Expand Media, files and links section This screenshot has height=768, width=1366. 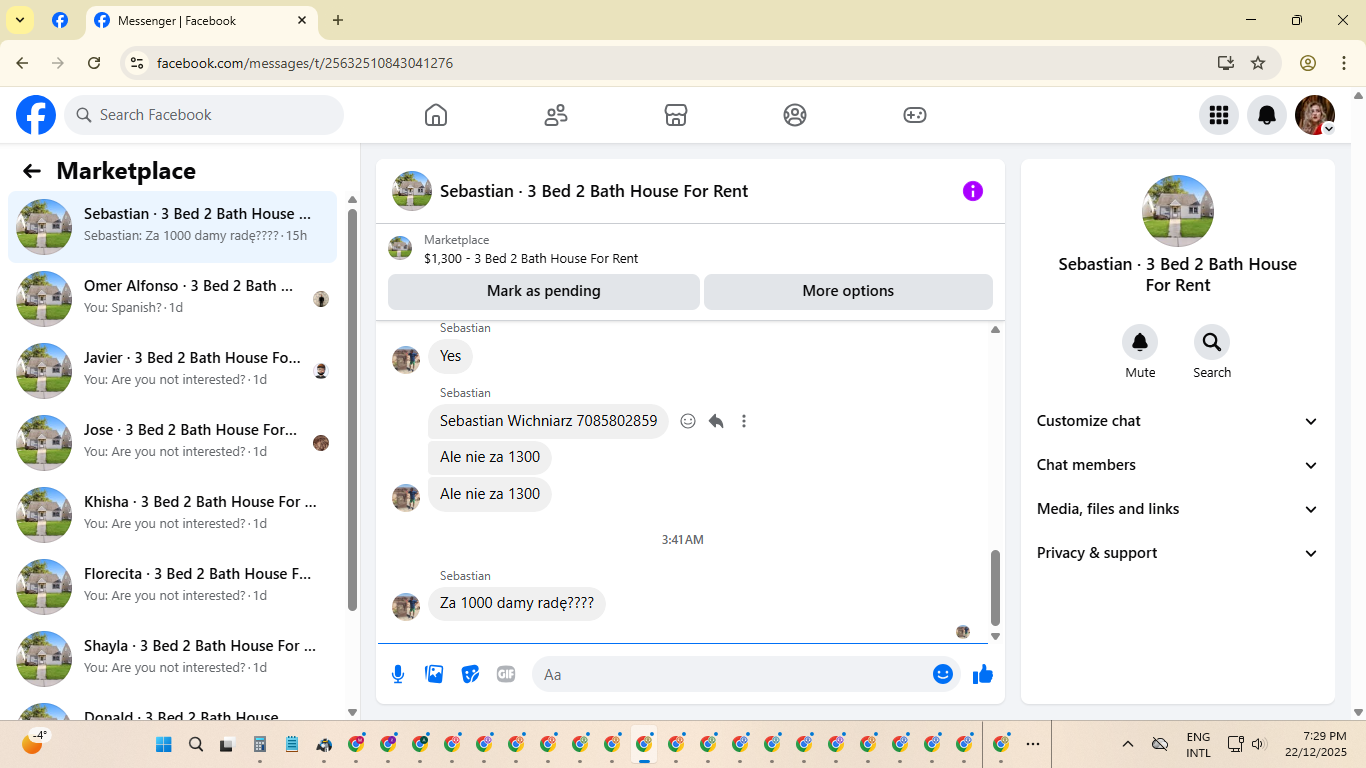point(1178,509)
